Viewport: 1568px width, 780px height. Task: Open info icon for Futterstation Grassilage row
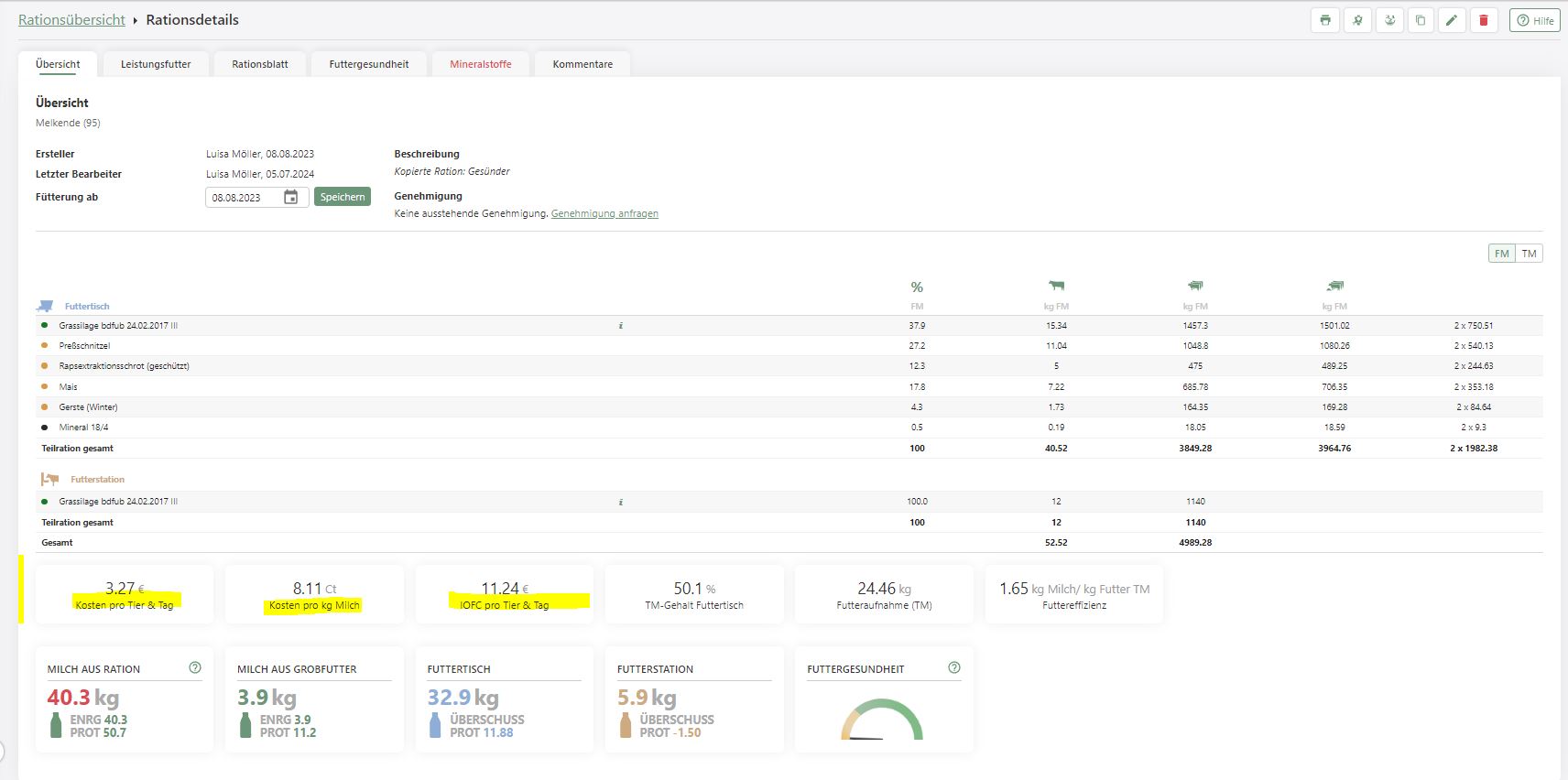pyautogui.click(x=621, y=502)
